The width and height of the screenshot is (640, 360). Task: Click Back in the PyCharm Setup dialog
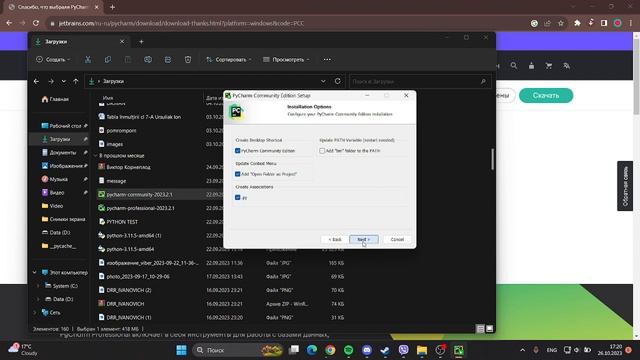(335, 240)
